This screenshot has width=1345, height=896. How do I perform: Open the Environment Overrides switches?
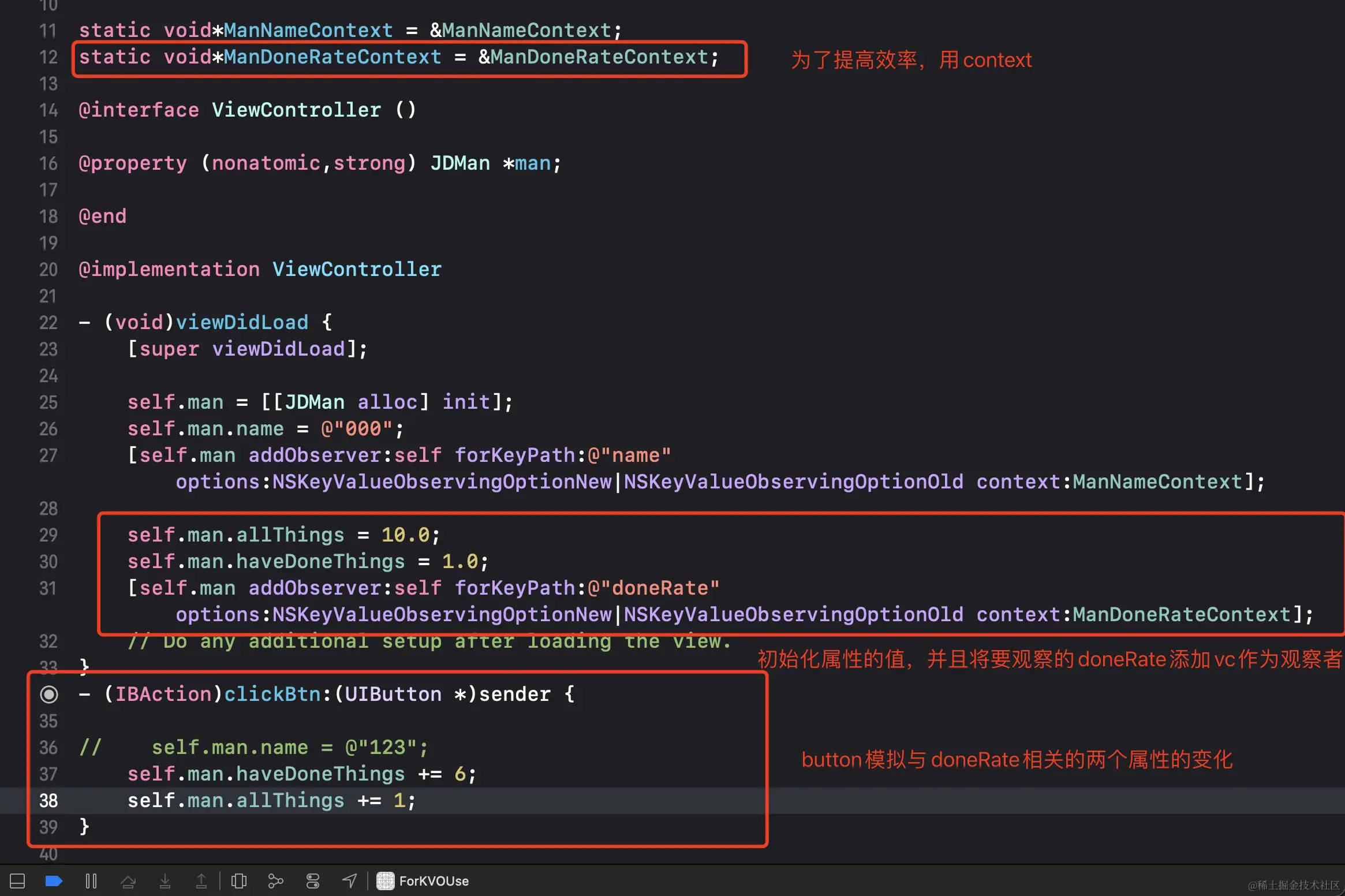[x=313, y=880]
